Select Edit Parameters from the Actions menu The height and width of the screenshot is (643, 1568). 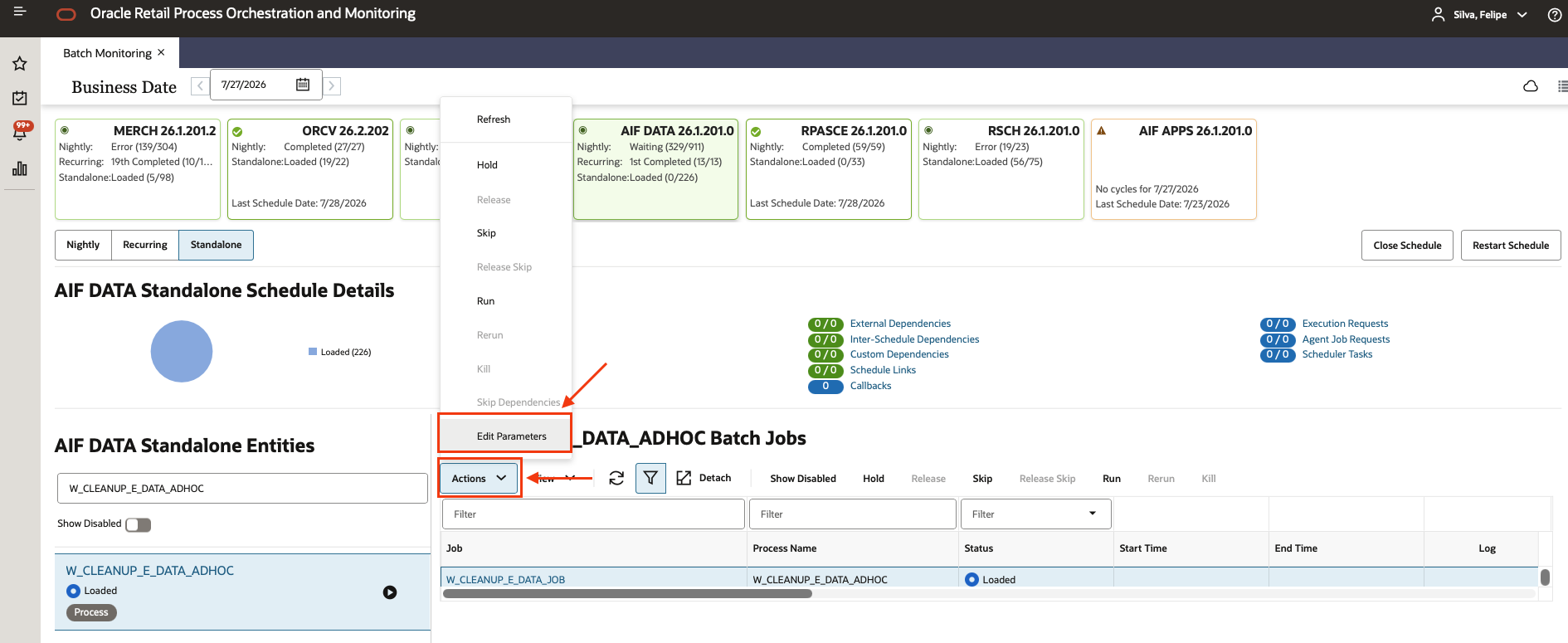pyautogui.click(x=505, y=436)
